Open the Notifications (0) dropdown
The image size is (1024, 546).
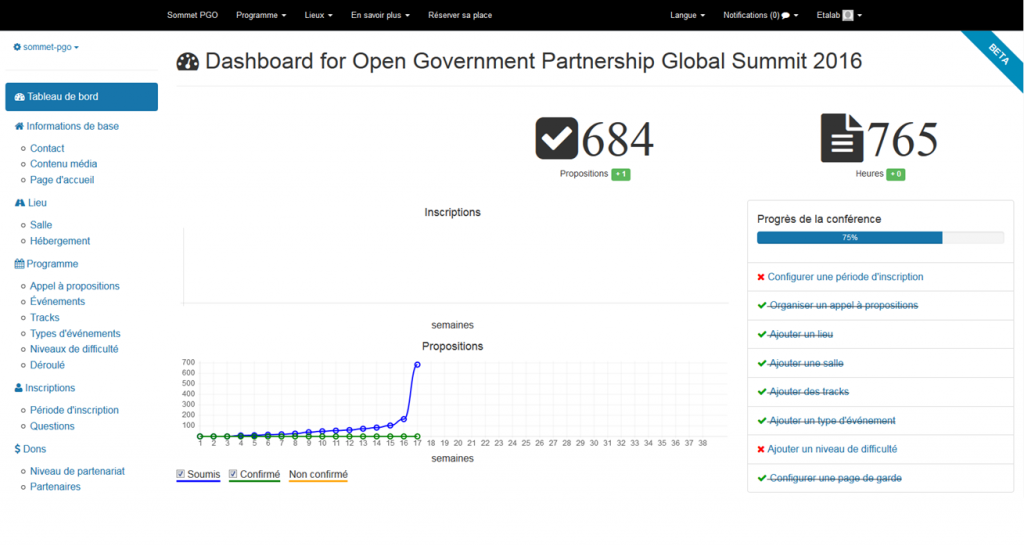[x=760, y=15]
